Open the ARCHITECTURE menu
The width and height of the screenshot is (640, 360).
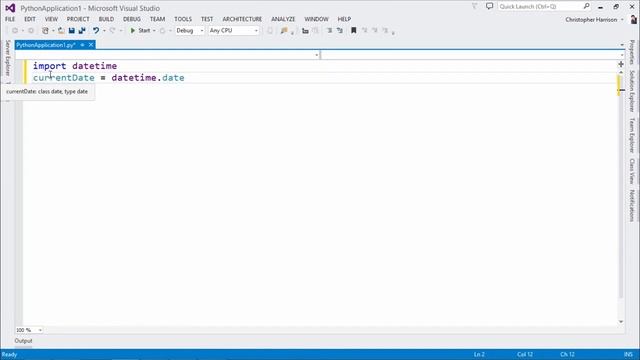coord(242,19)
